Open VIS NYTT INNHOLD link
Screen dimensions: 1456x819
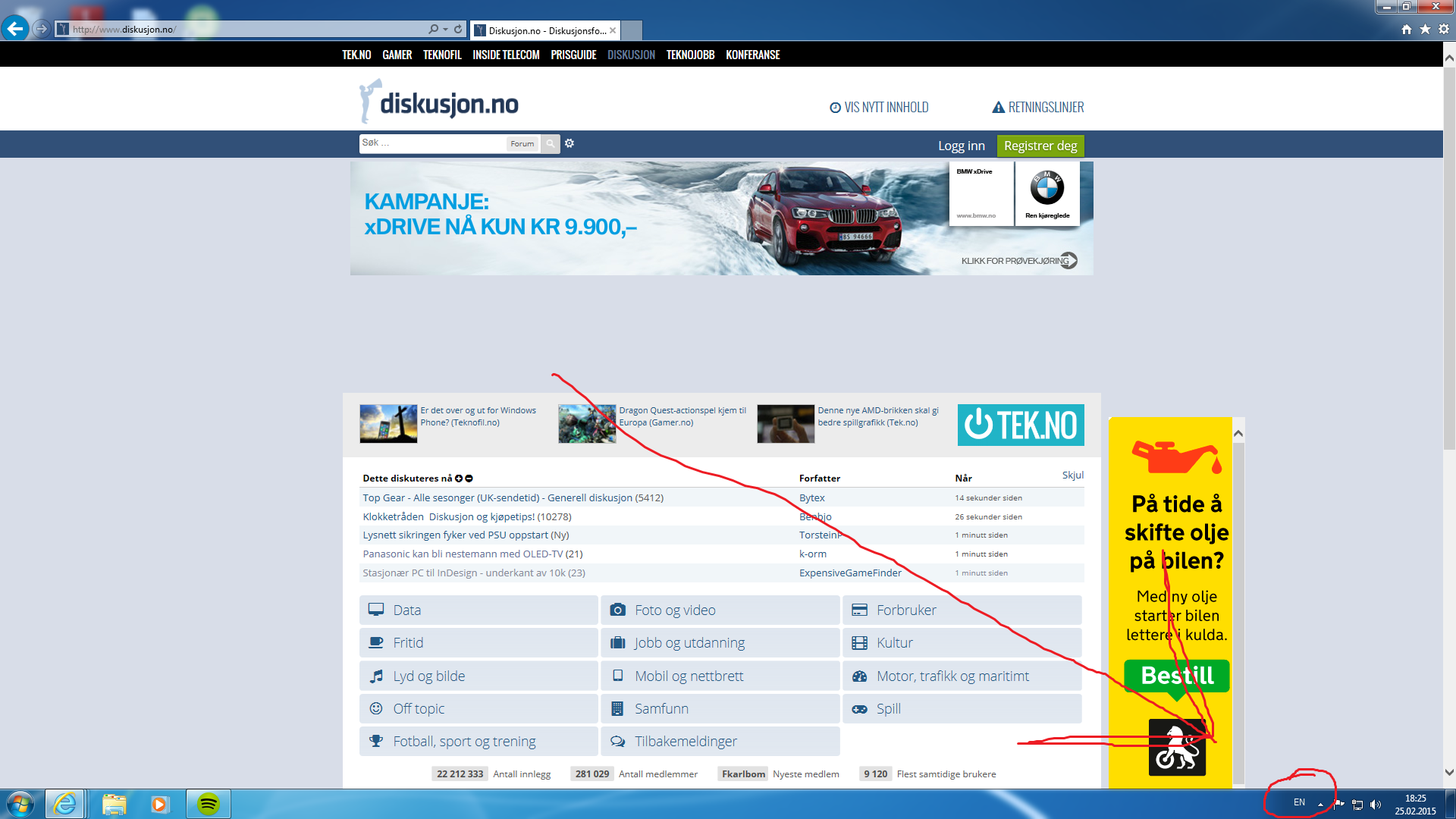(x=880, y=108)
